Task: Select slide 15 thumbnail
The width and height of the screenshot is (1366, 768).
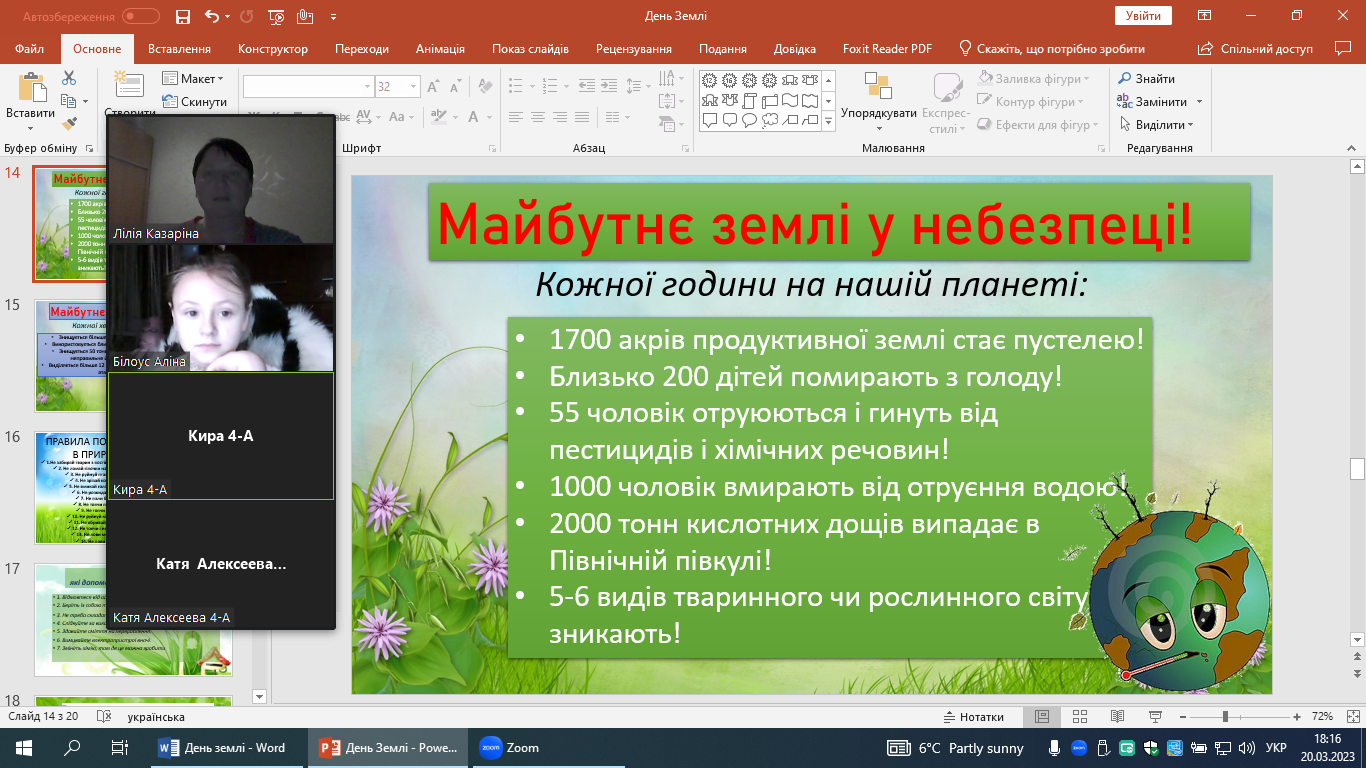Action: click(x=134, y=355)
